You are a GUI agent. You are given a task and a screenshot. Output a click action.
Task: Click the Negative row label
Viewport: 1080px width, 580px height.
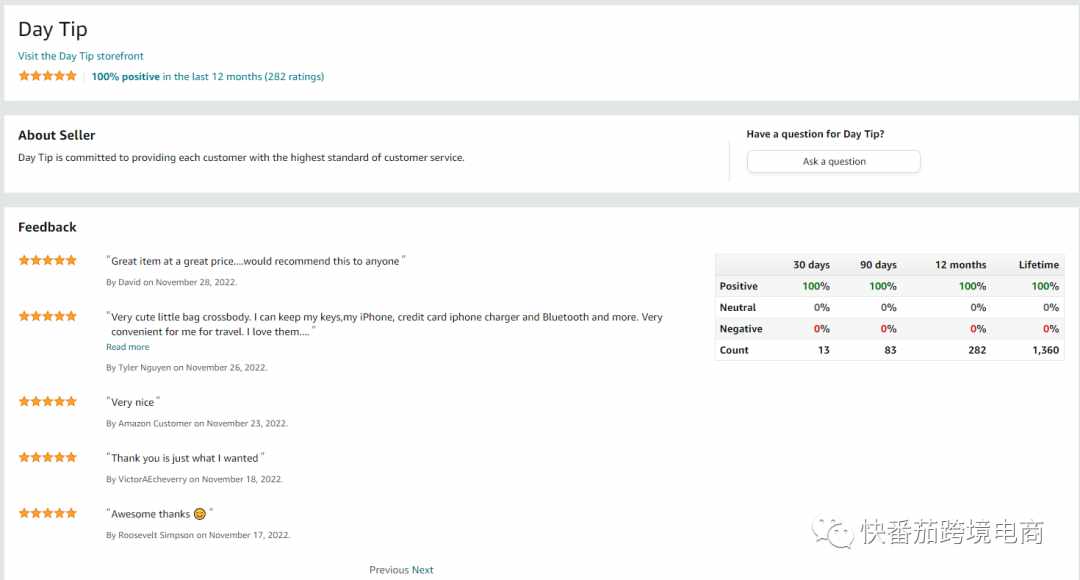(x=740, y=329)
